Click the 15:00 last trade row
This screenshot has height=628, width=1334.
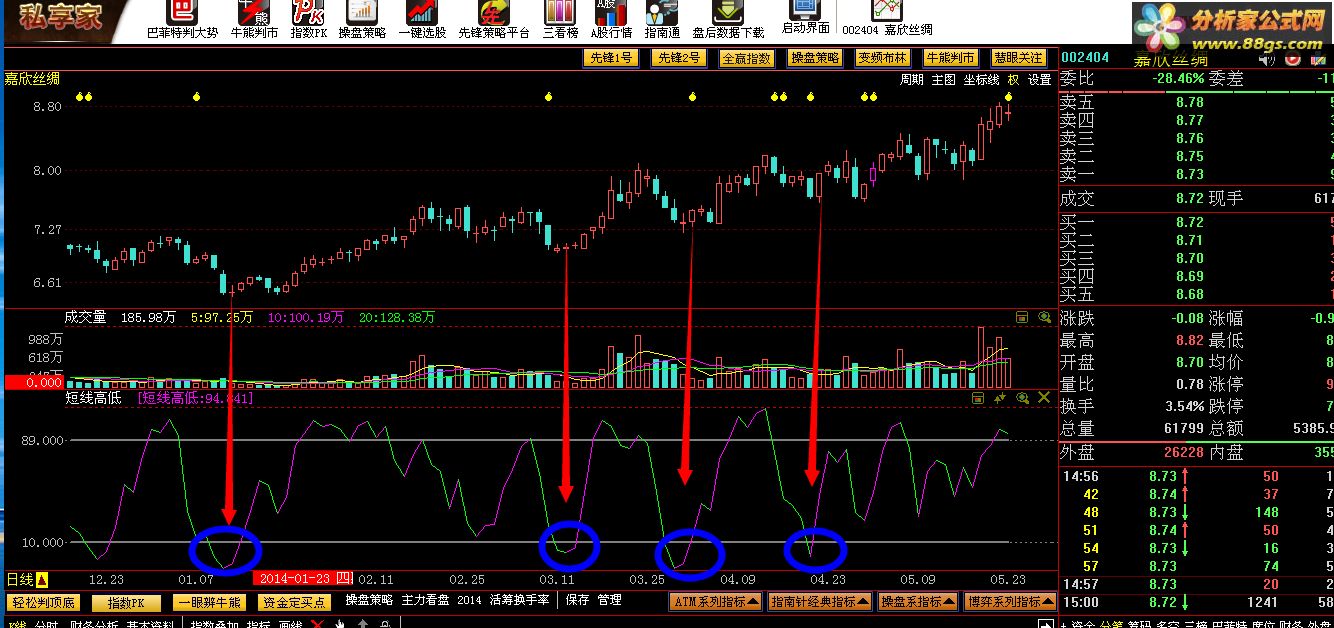coord(1196,602)
